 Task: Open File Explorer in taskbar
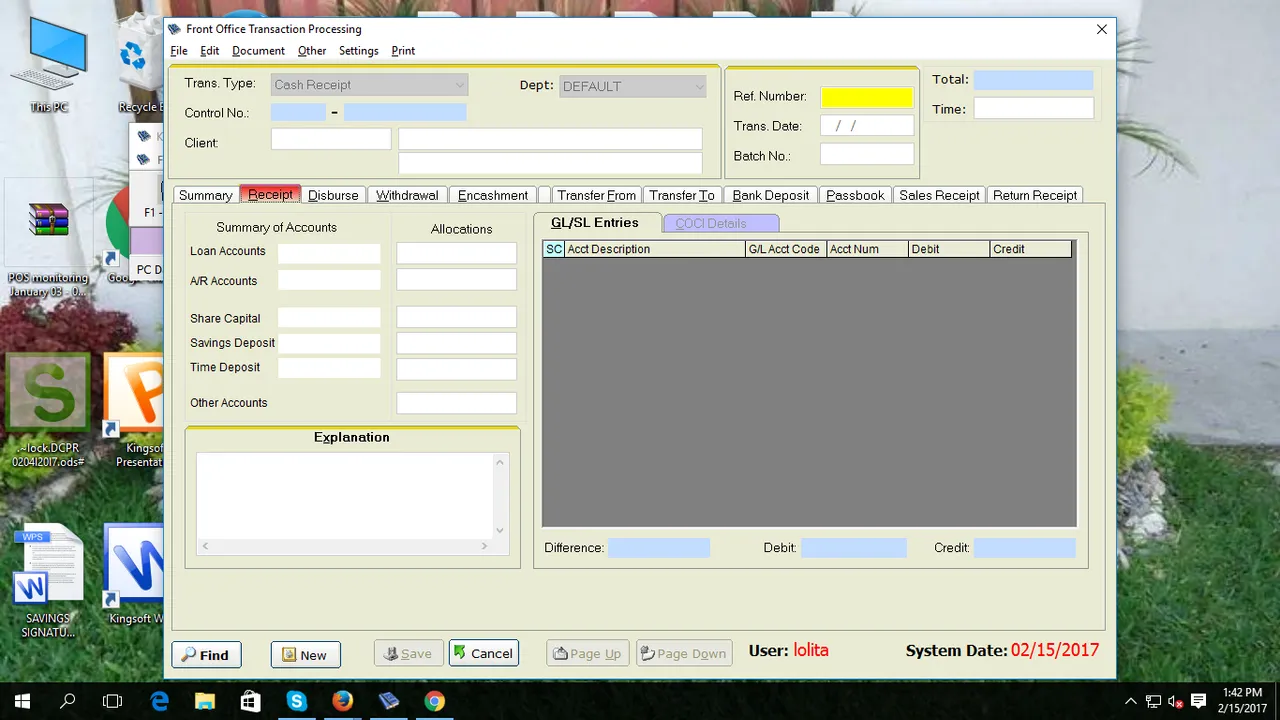pos(204,701)
